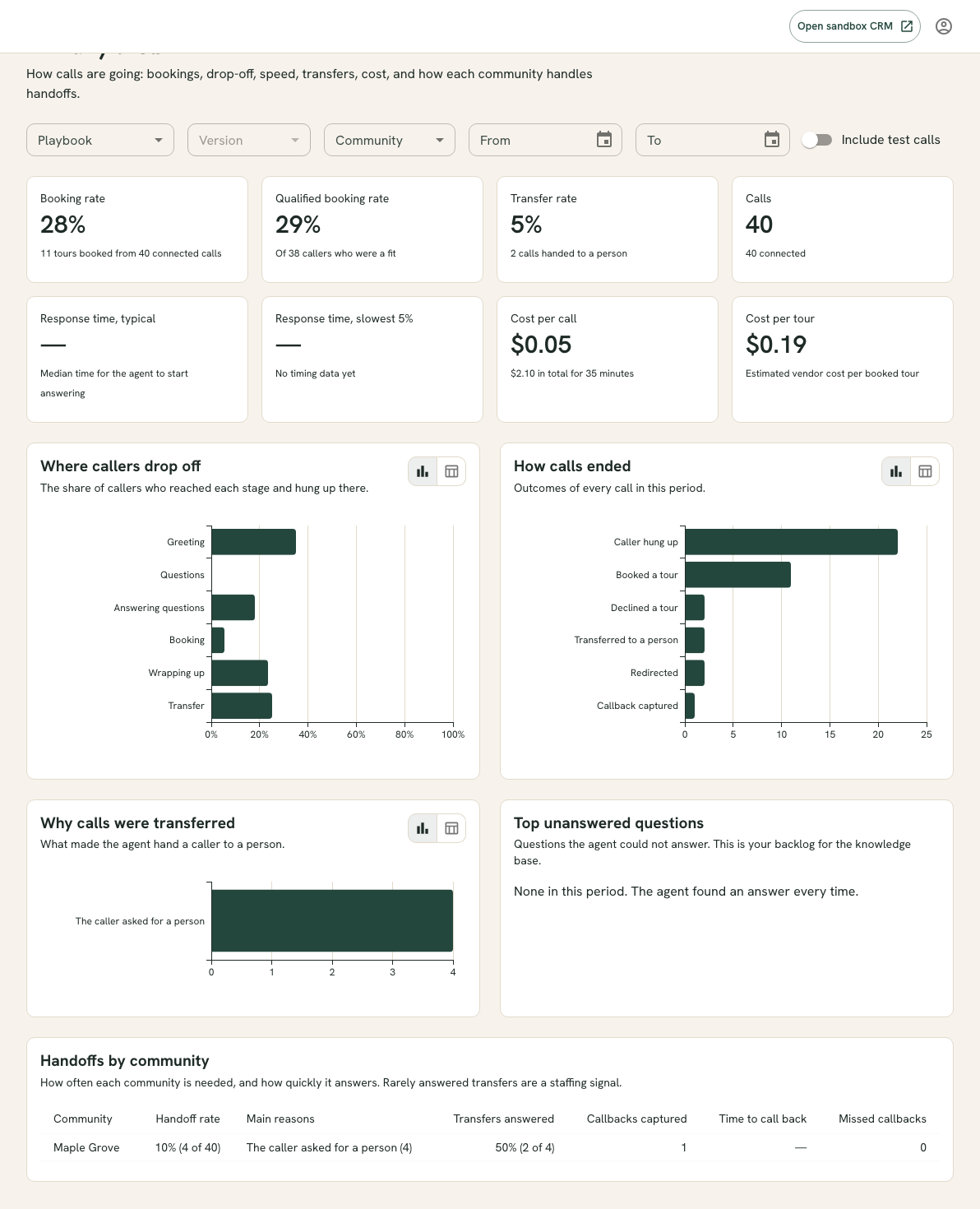Click The caller asked for a person (4) cell
Screen dimensions: 980x1209
click(329, 1147)
